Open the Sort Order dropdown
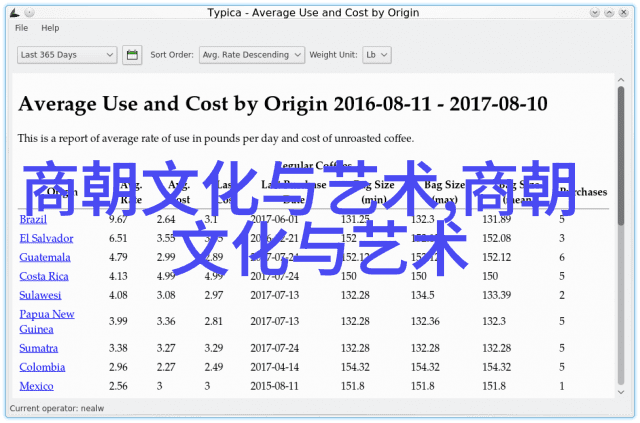640x423 pixels. [252, 55]
